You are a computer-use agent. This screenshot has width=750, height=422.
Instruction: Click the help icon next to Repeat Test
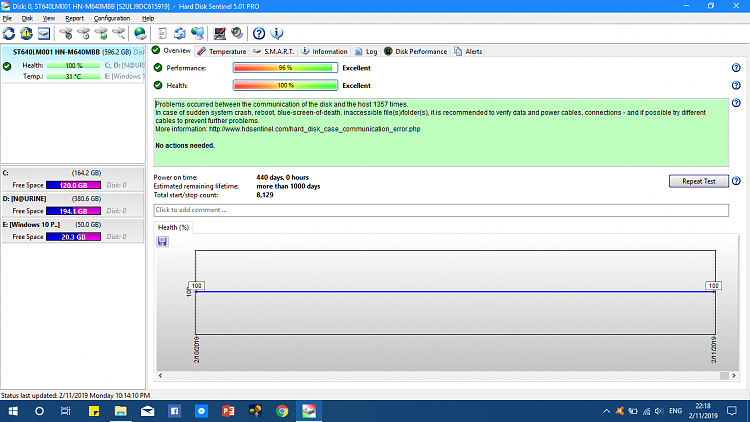[x=736, y=181]
